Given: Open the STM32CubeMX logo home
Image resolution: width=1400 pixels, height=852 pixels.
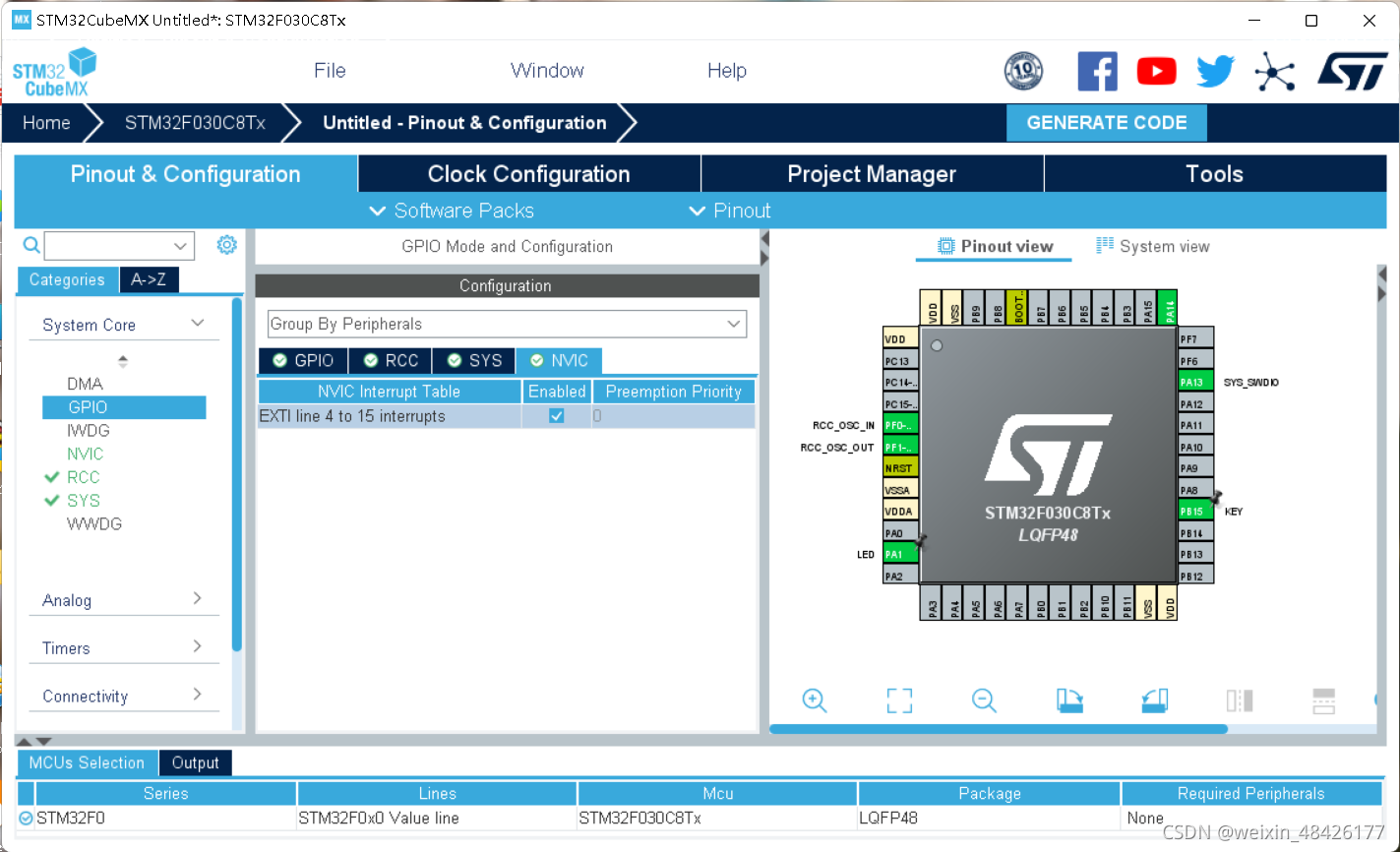Looking at the screenshot, I should coord(55,72).
